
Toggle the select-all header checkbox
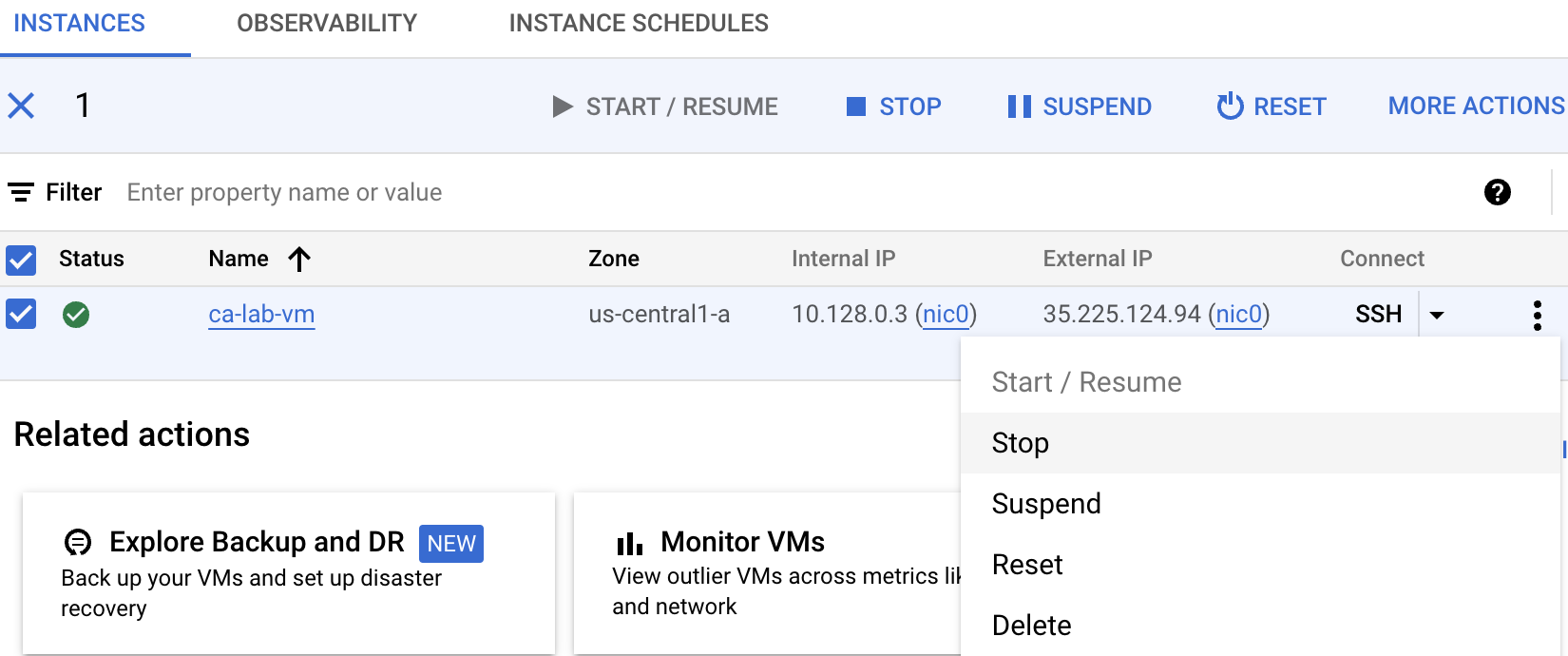pyautogui.click(x=21, y=260)
